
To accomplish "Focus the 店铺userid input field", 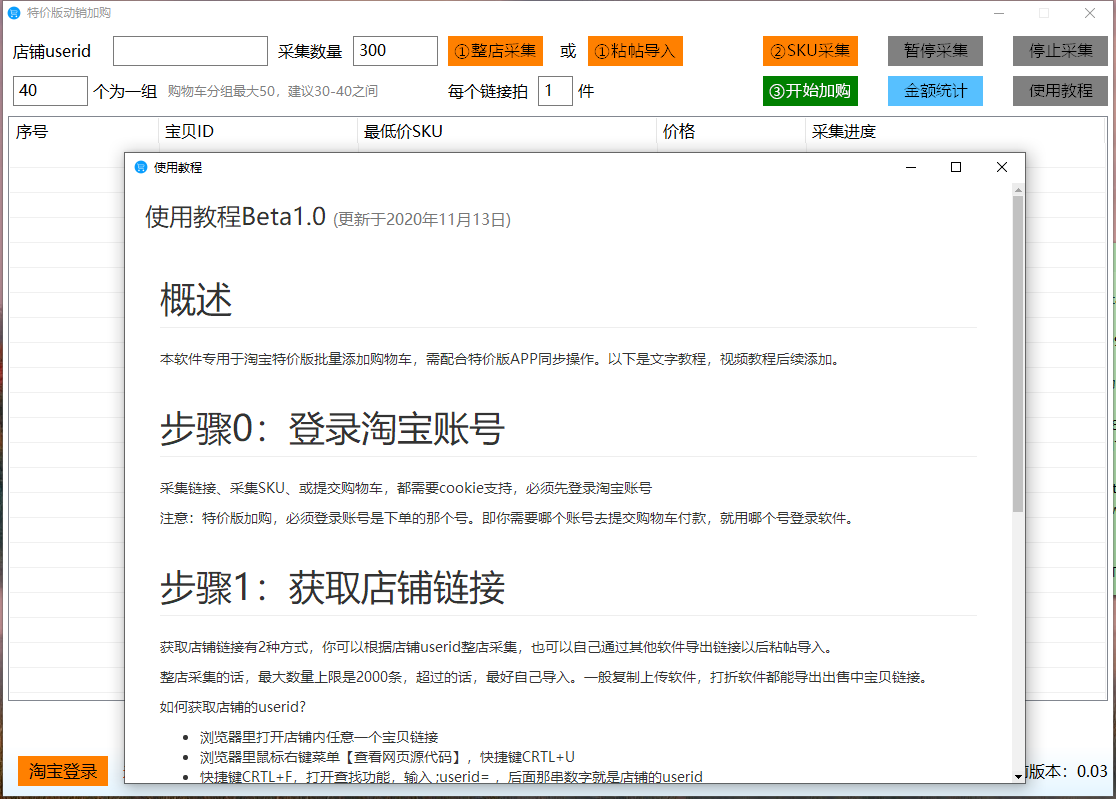I will coord(190,51).
